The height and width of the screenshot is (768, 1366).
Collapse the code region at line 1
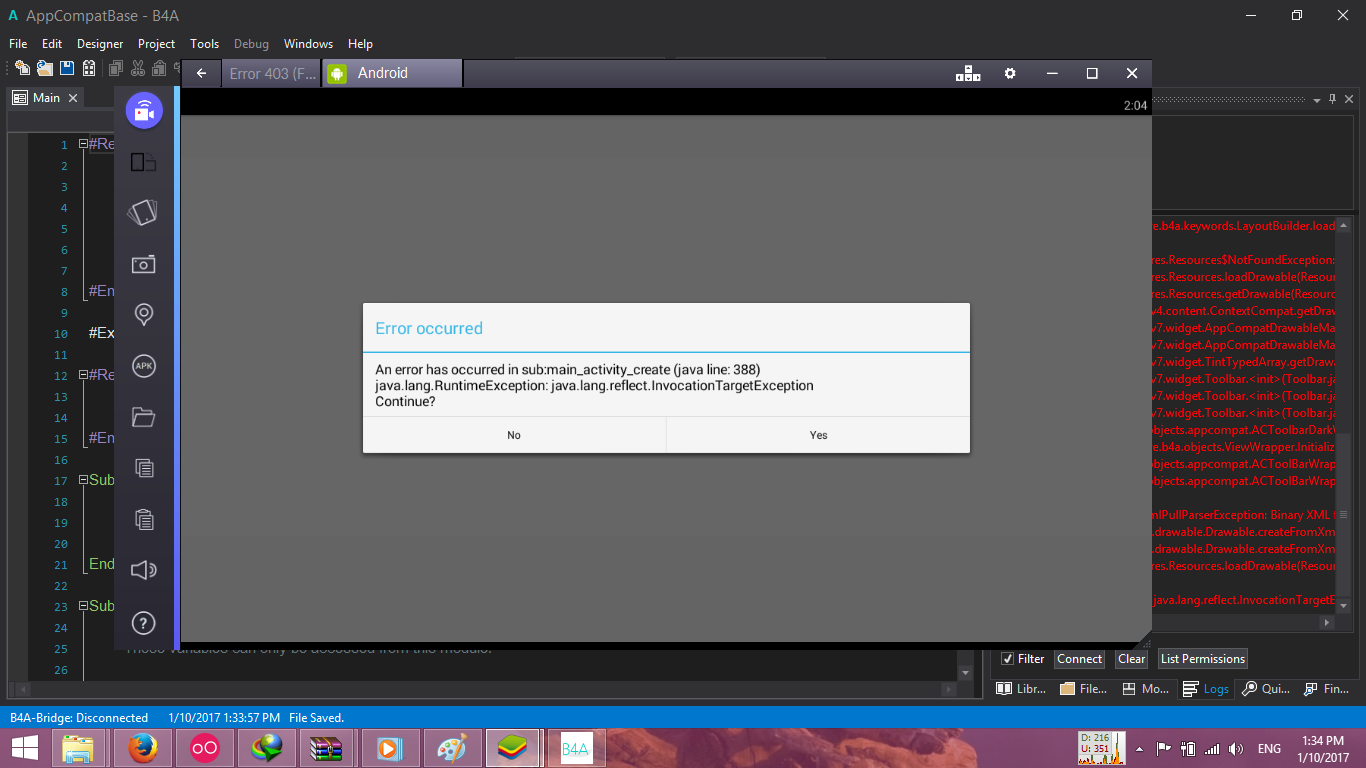click(x=84, y=144)
